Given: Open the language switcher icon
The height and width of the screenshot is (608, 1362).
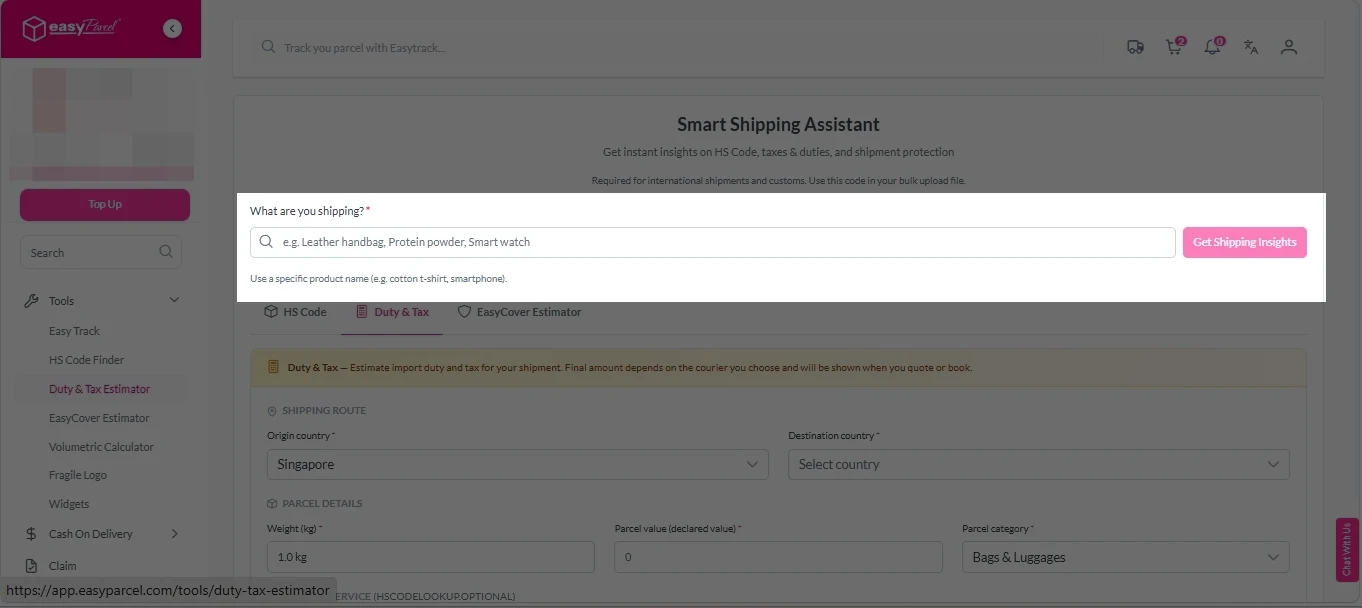Looking at the screenshot, I should [1250, 46].
